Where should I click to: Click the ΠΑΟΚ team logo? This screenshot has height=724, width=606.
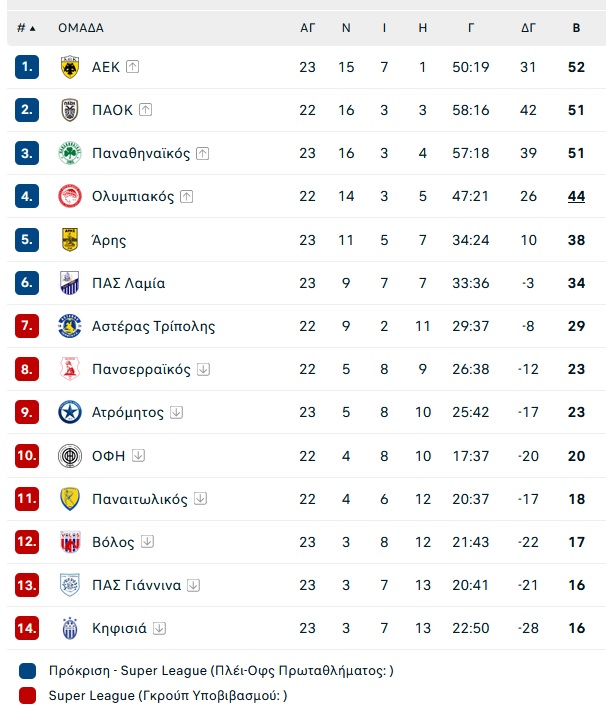tap(70, 110)
